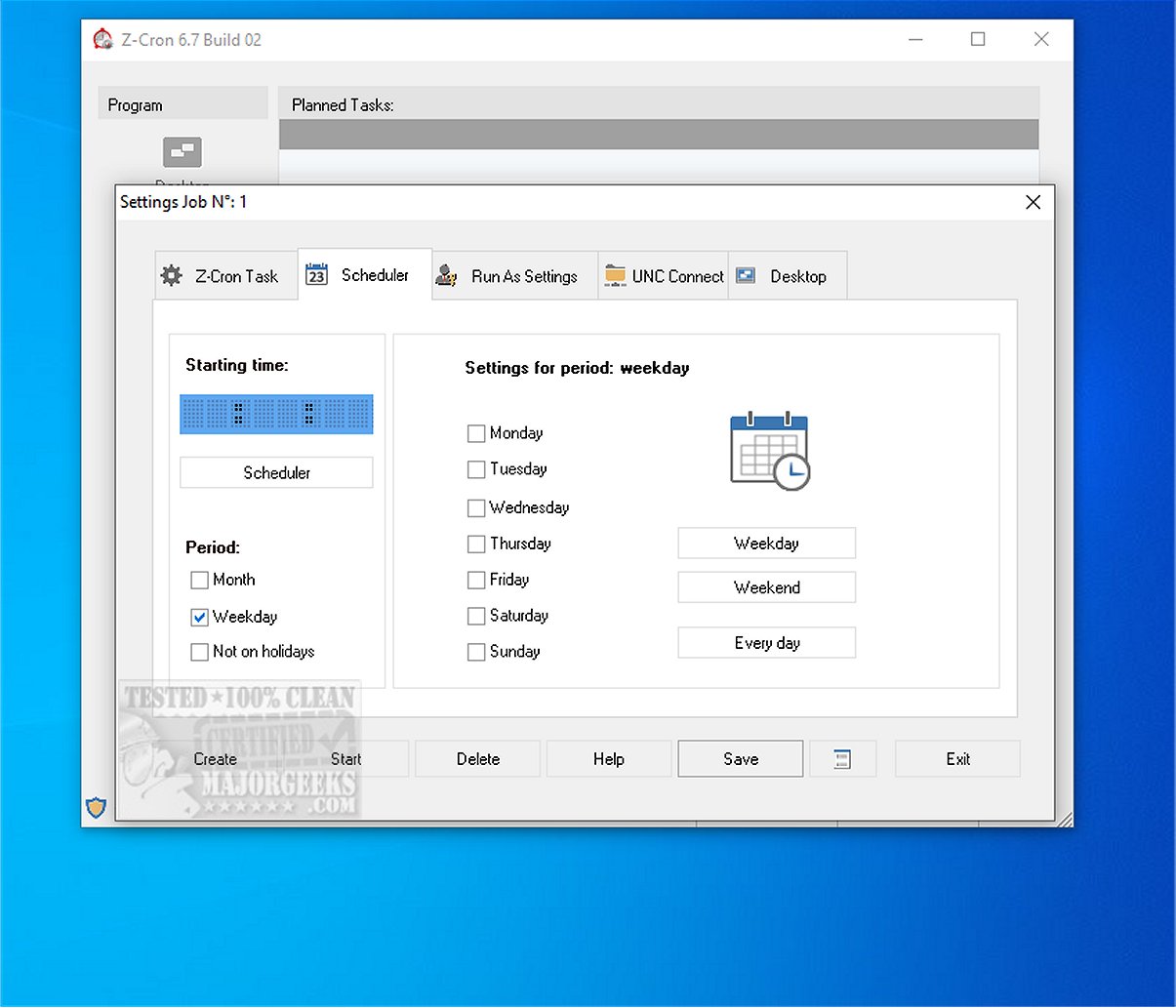Screen dimensions: 1176x1008
Task: Click the Weekday preset button
Action: tap(767, 544)
